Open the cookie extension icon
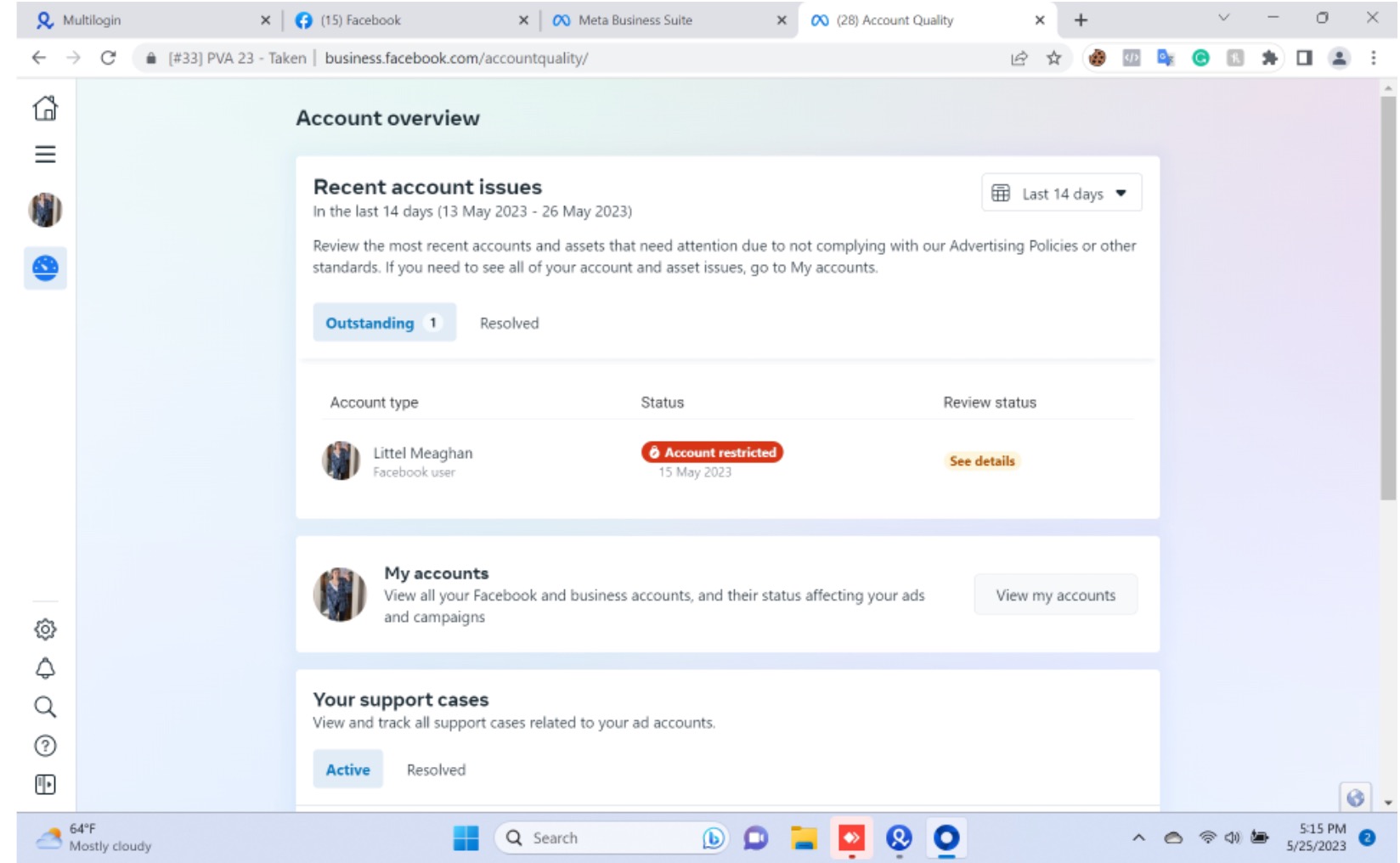The width and height of the screenshot is (1400, 863). [x=1098, y=58]
